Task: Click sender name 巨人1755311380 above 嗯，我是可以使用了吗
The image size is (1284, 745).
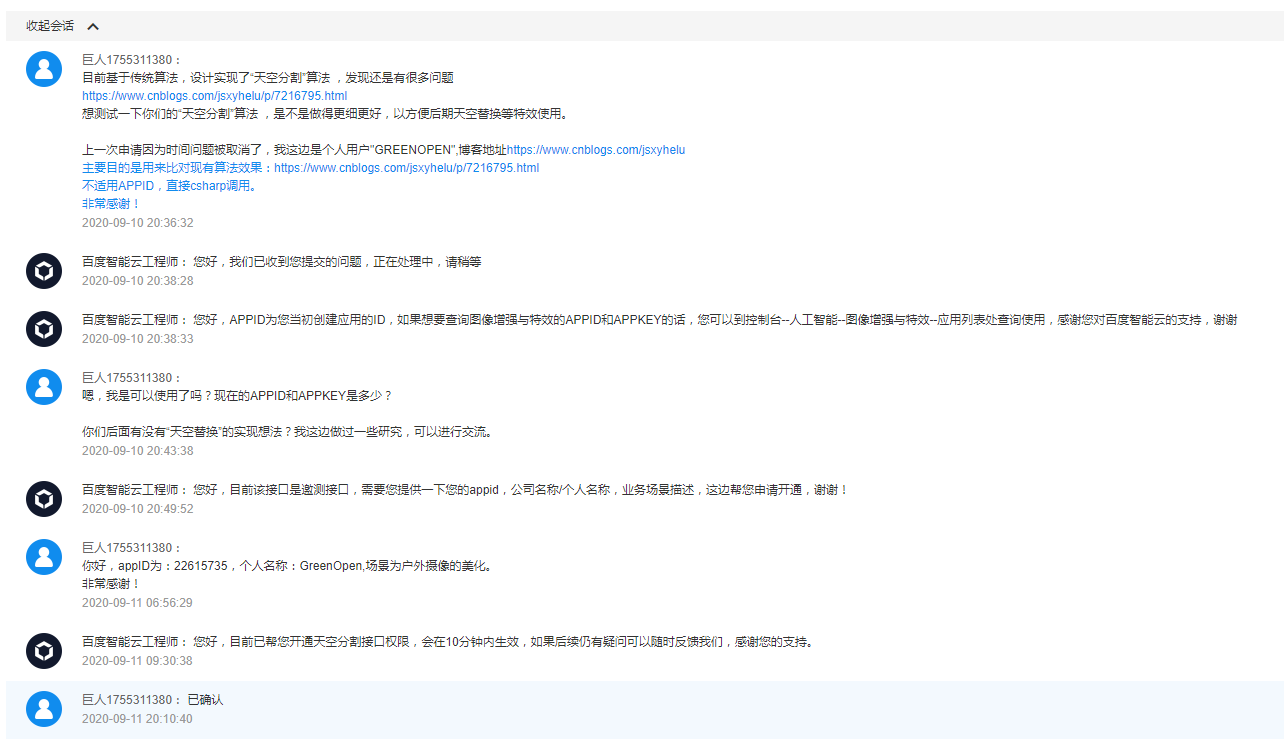Action: pos(129,378)
